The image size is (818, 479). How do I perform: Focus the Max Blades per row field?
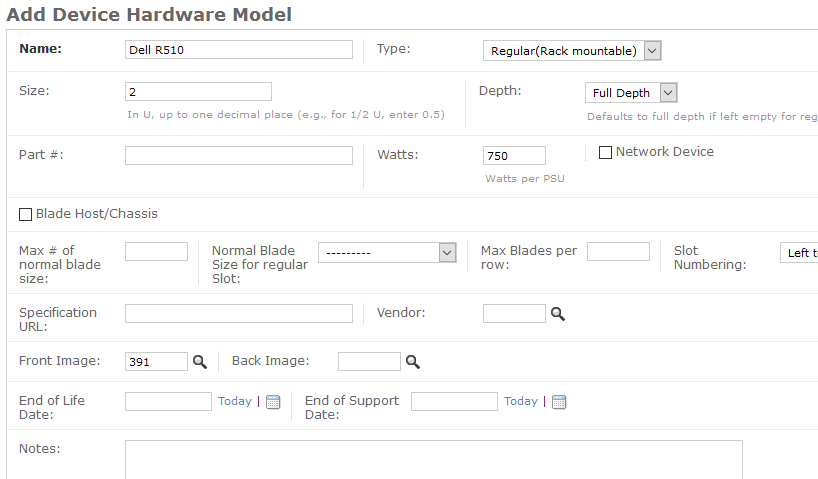click(x=618, y=252)
